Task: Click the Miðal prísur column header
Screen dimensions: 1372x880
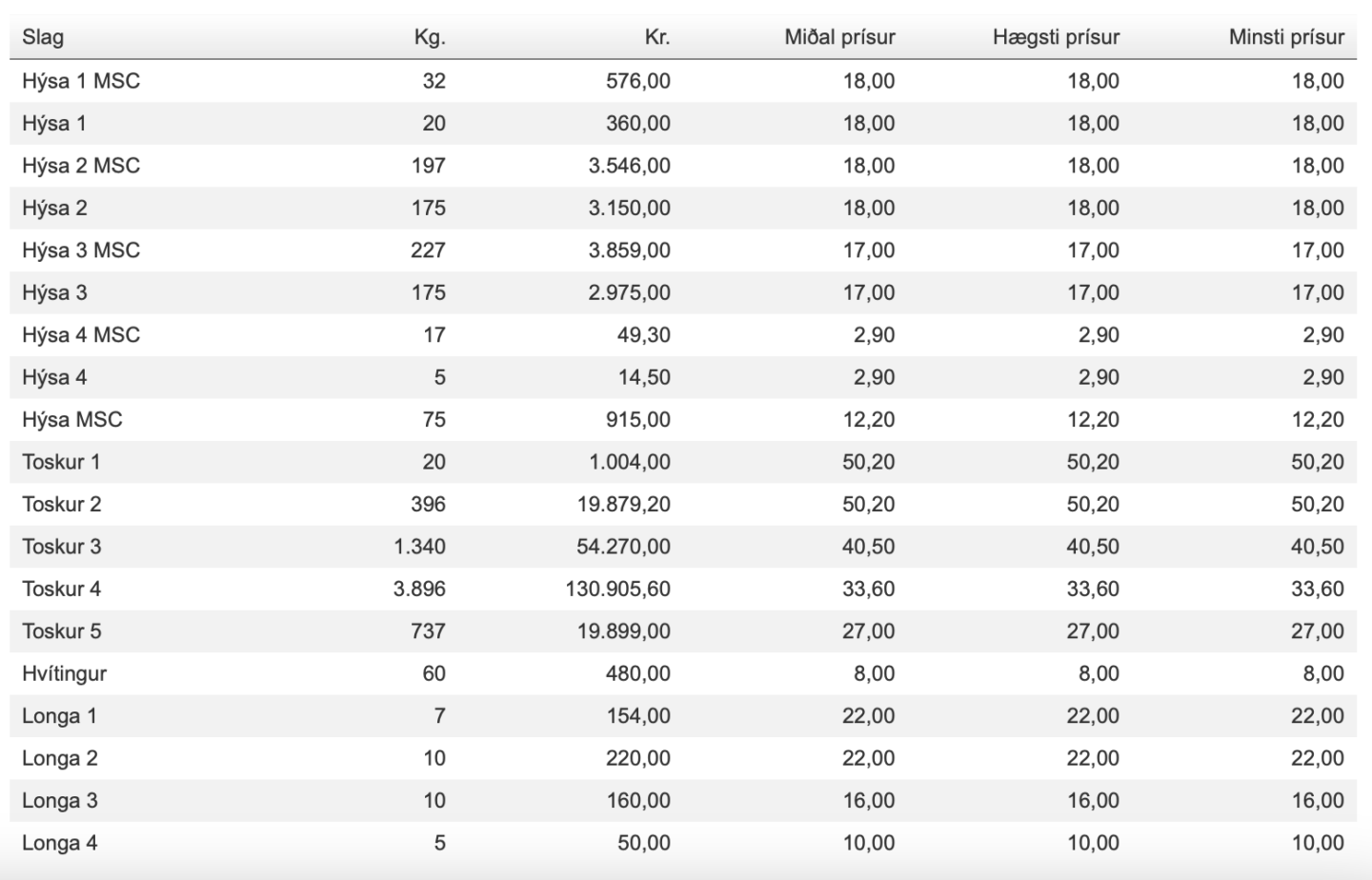Action: [x=839, y=37]
